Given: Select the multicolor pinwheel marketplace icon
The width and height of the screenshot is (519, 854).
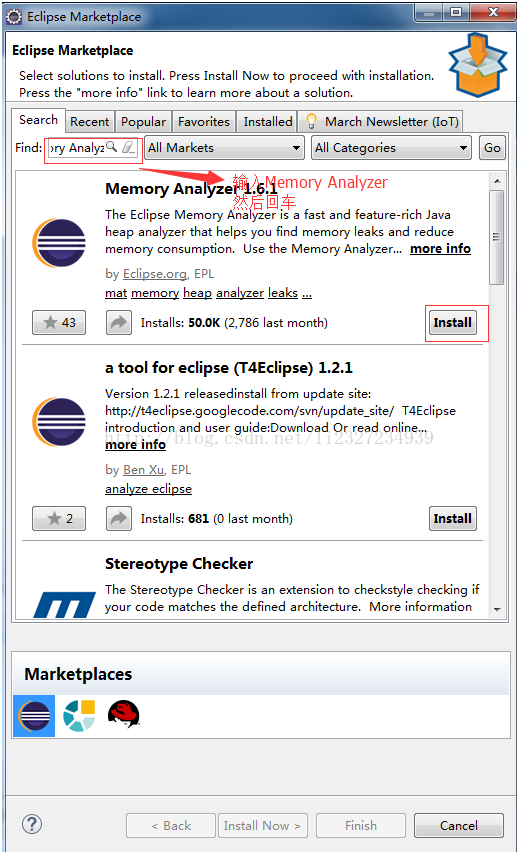Looking at the screenshot, I should pyautogui.click(x=79, y=716).
